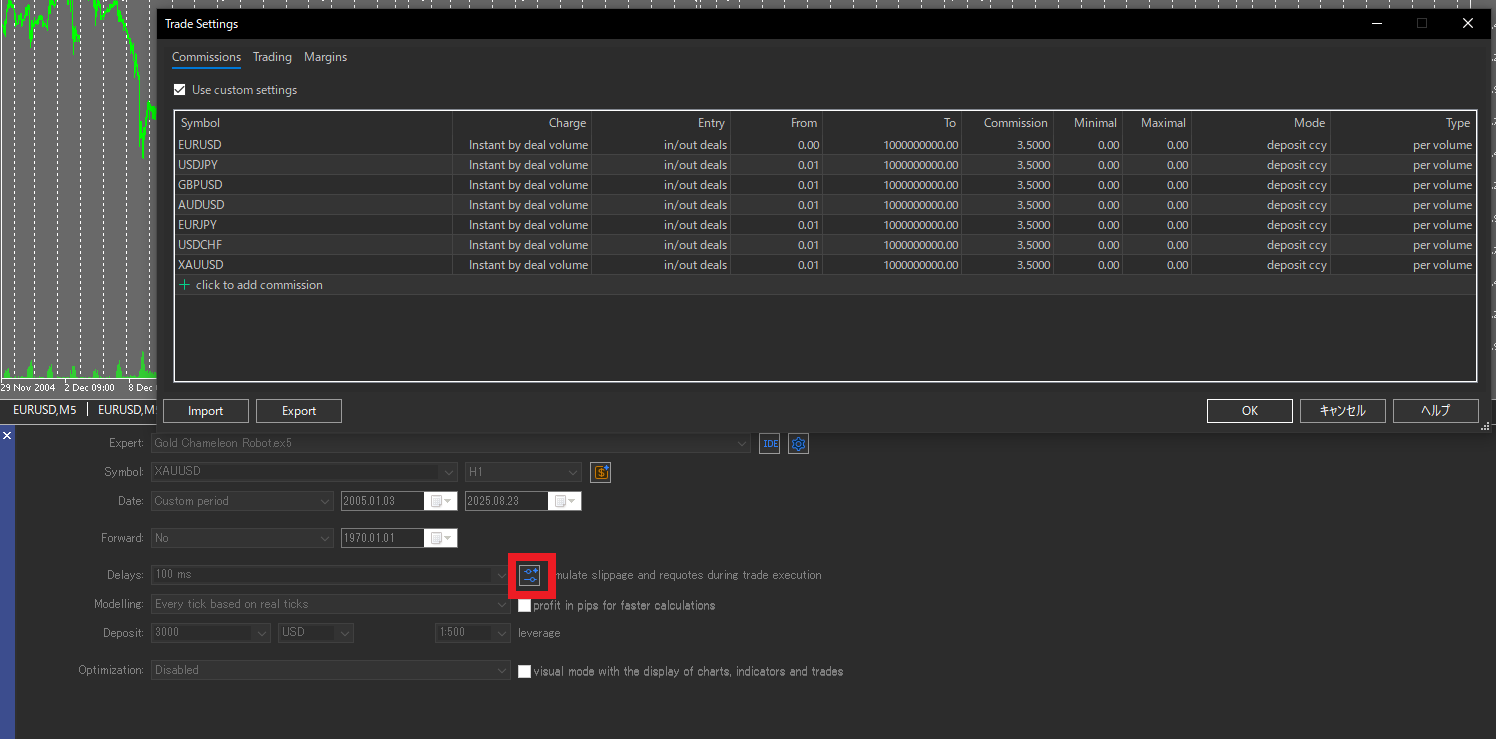This screenshot has height=739, width=1496.
Task: Click the Expert properties gear icon
Action: [797, 443]
